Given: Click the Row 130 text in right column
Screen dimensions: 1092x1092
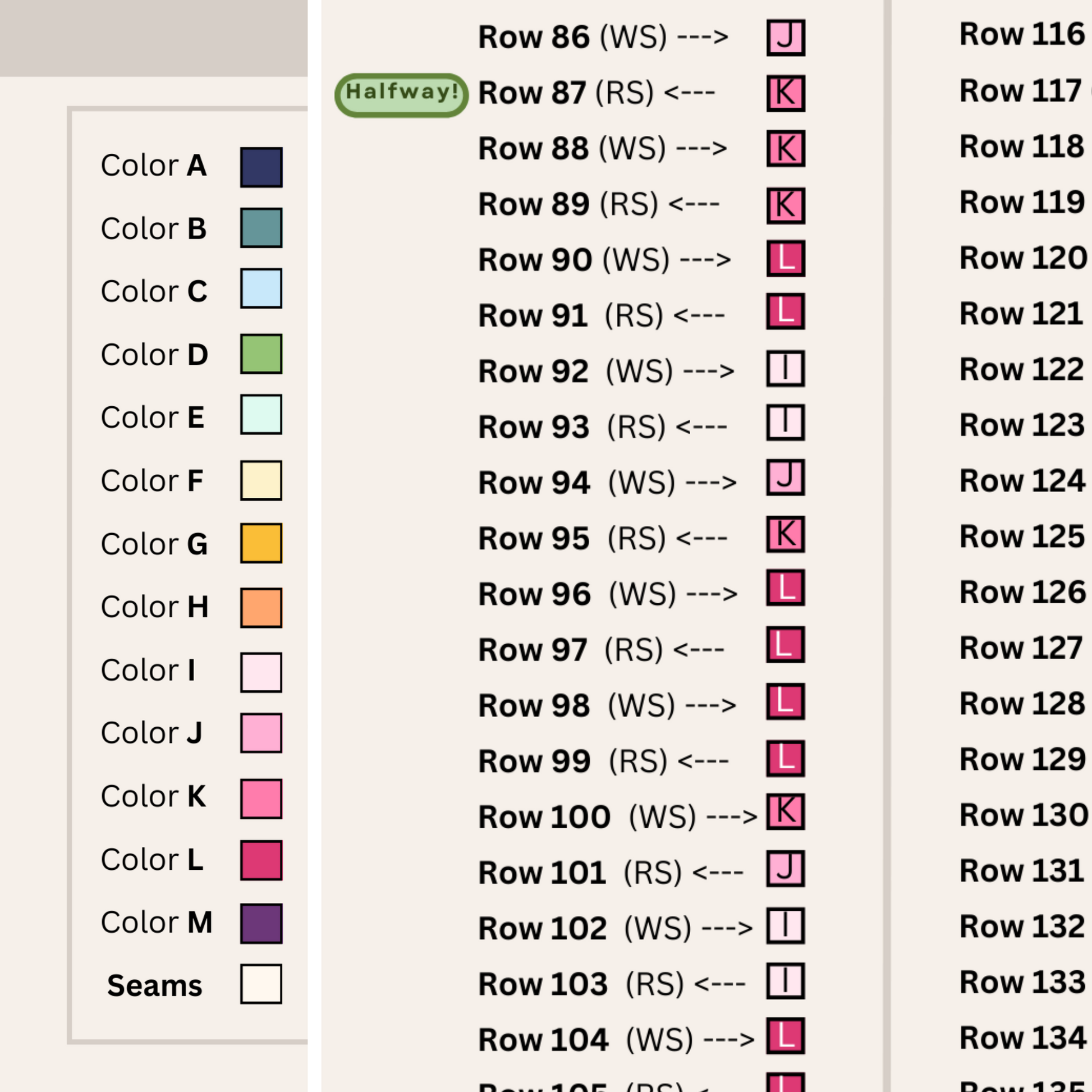Looking at the screenshot, I should [1024, 815].
